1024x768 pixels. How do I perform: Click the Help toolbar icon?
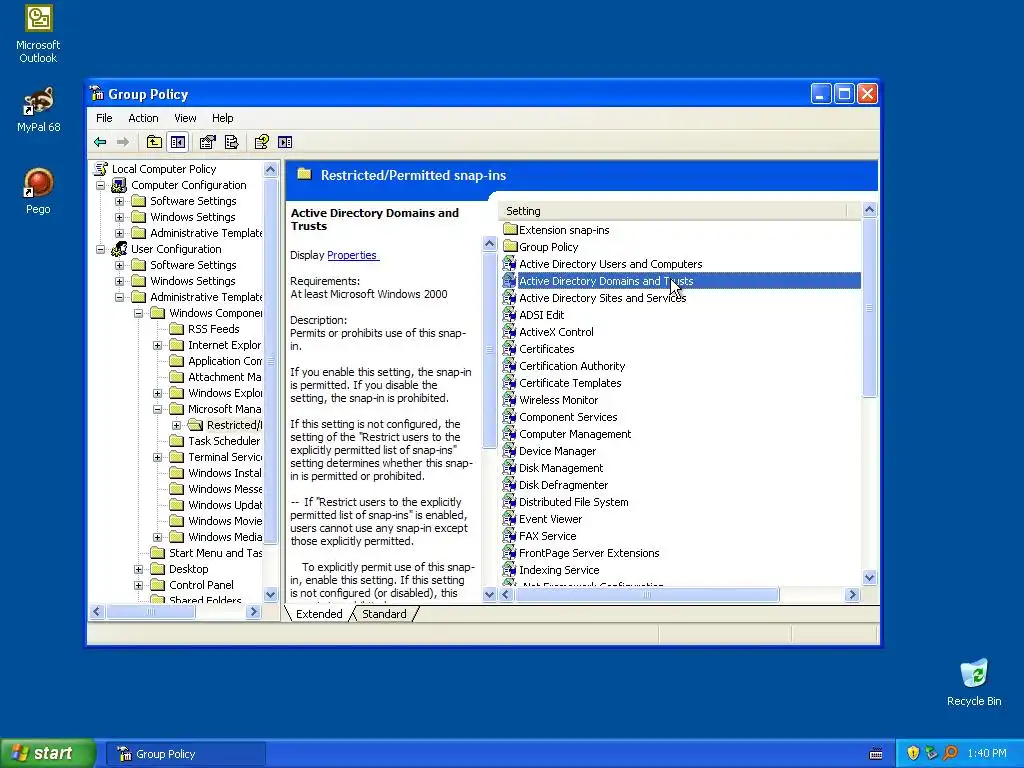tap(262, 142)
